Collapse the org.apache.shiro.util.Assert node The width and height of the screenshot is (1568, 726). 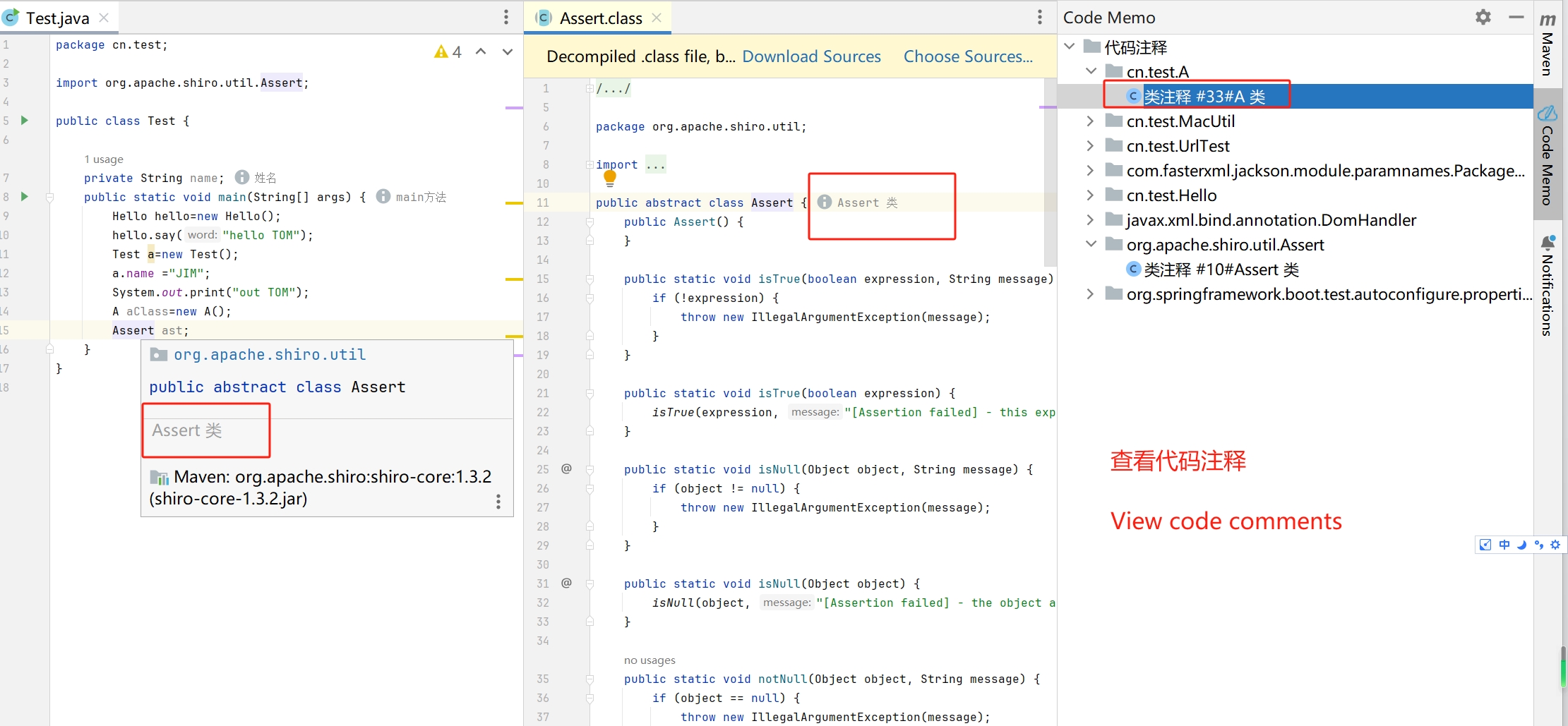(1091, 244)
